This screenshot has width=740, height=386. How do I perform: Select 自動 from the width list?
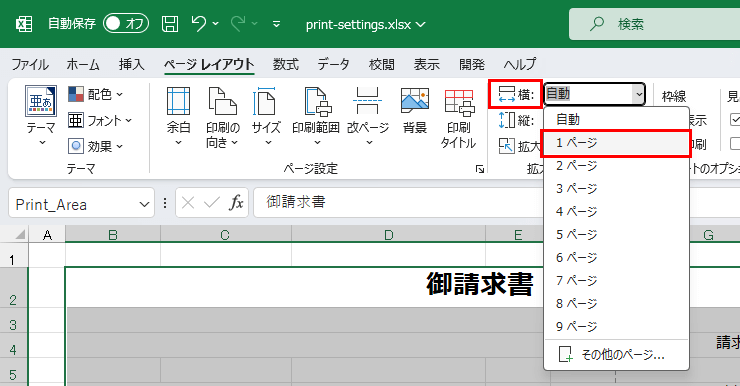(616, 119)
